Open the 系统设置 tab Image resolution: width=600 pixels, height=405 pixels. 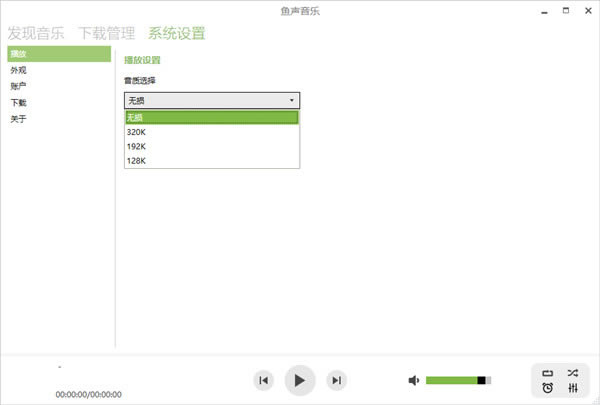click(177, 33)
